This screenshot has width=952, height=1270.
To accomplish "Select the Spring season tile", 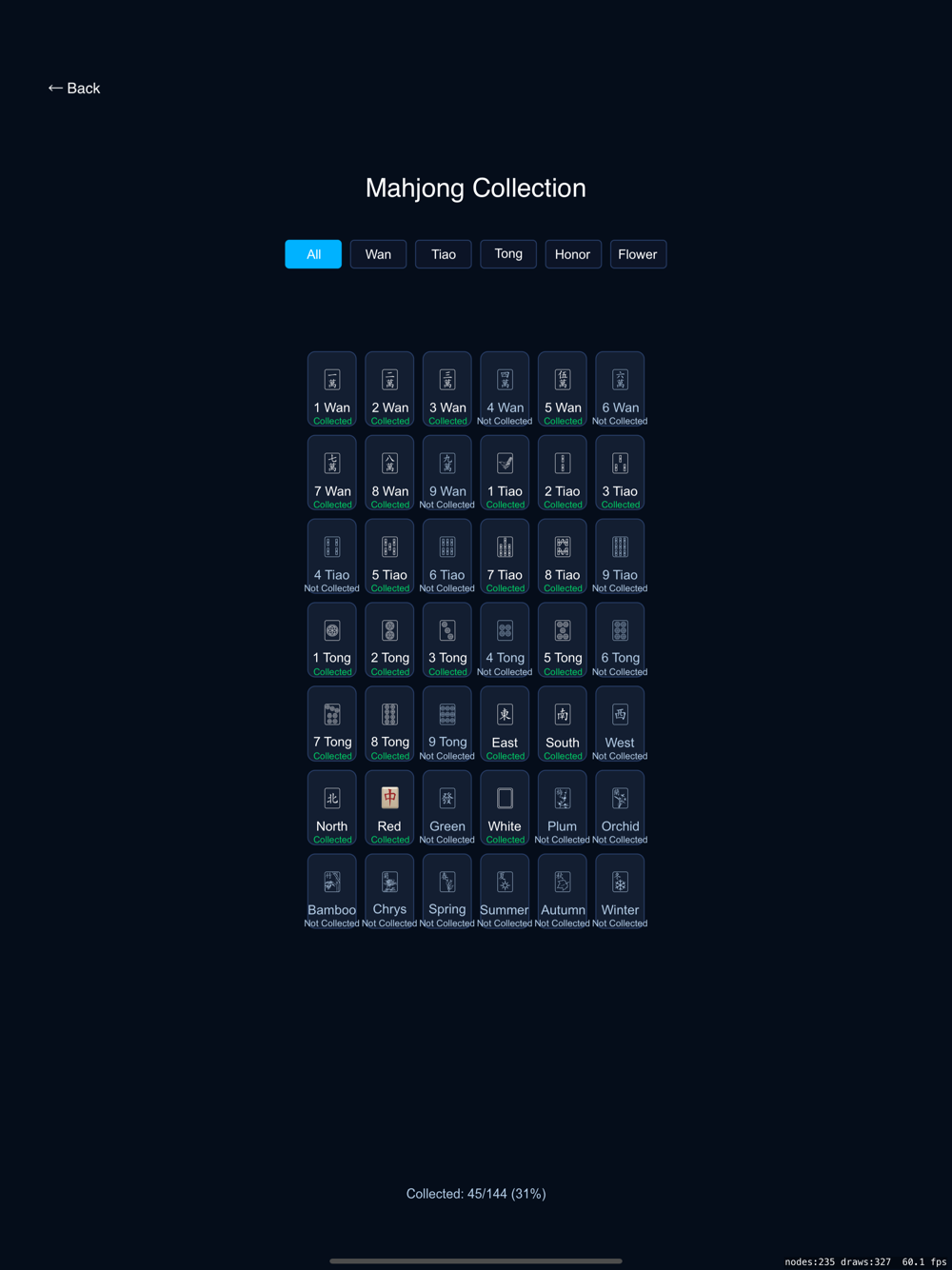I will point(447,892).
